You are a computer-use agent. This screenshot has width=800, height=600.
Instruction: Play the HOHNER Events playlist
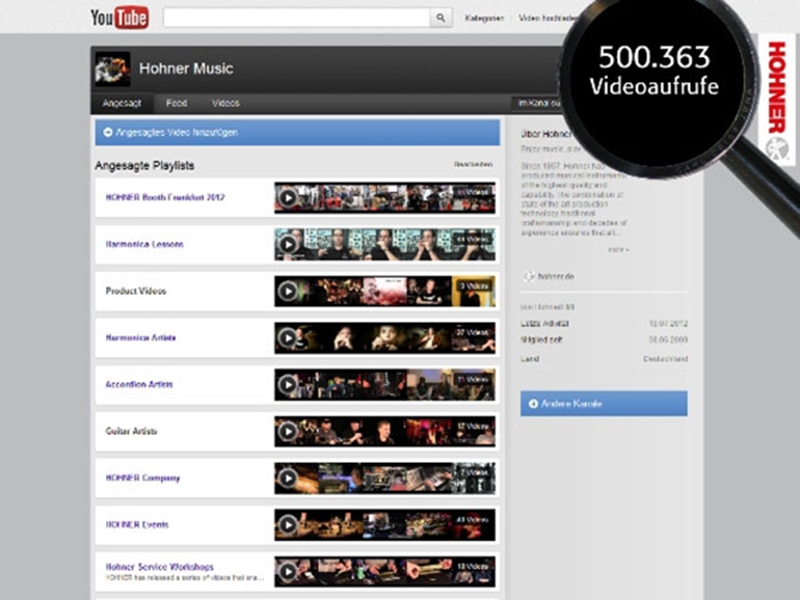click(288, 525)
